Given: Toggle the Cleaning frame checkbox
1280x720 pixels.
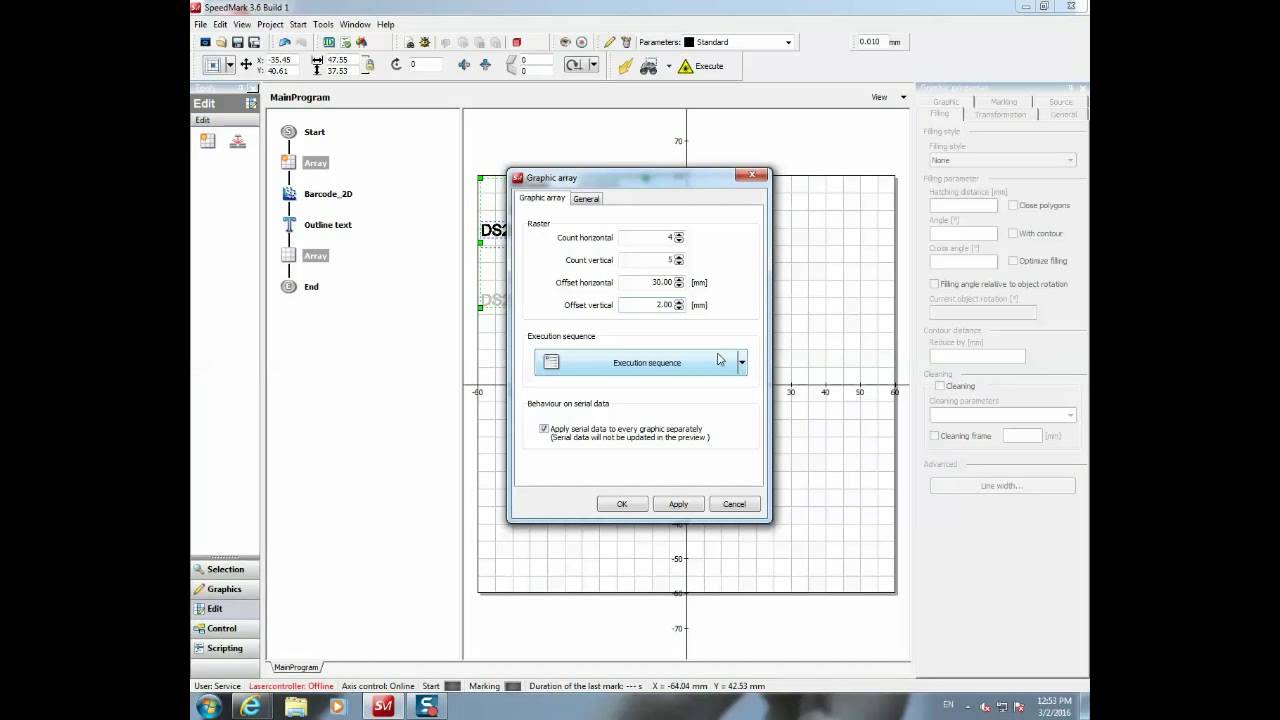Looking at the screenshot, I should click(934, 436).
